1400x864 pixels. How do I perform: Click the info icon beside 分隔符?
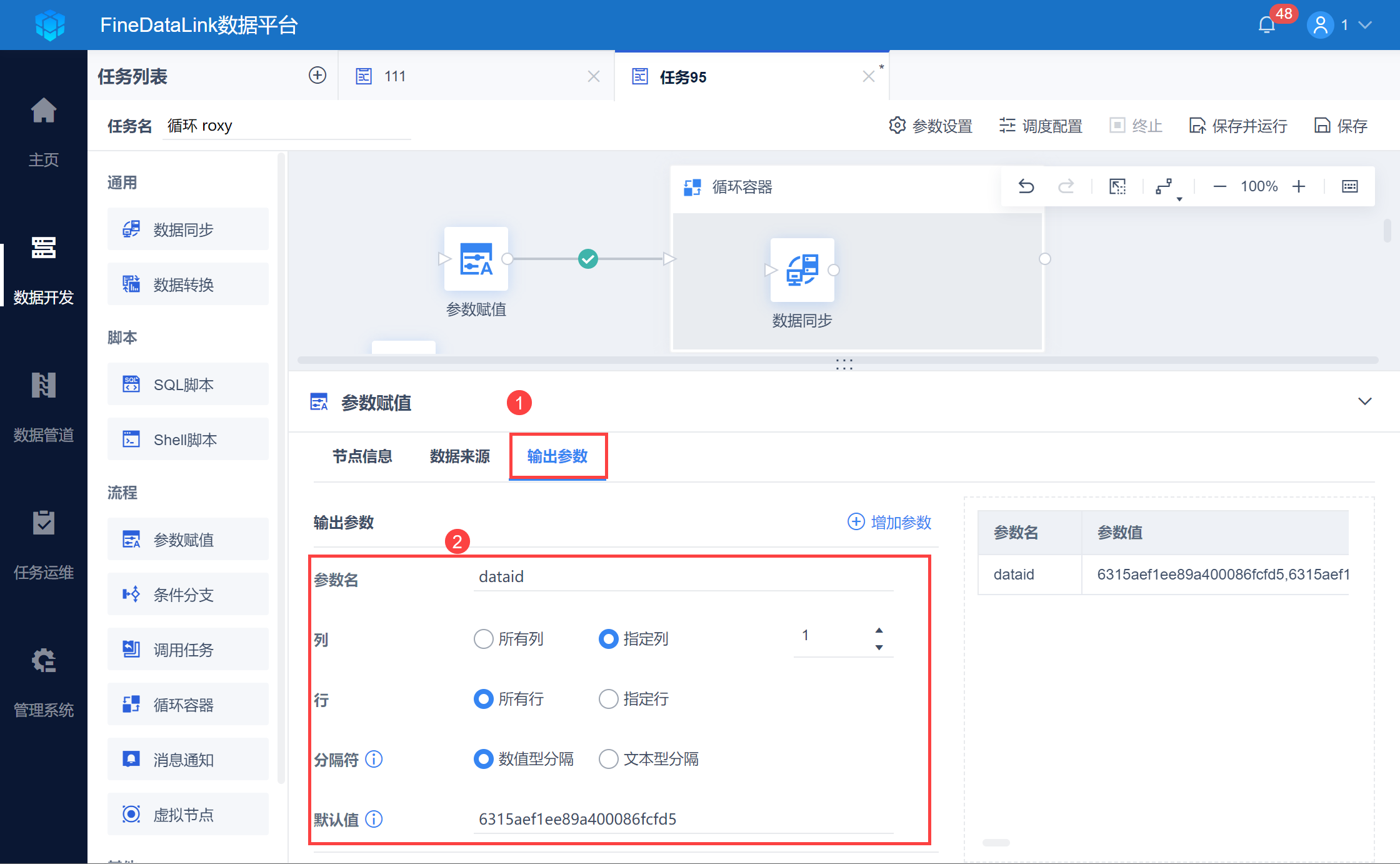coord(374,759)
